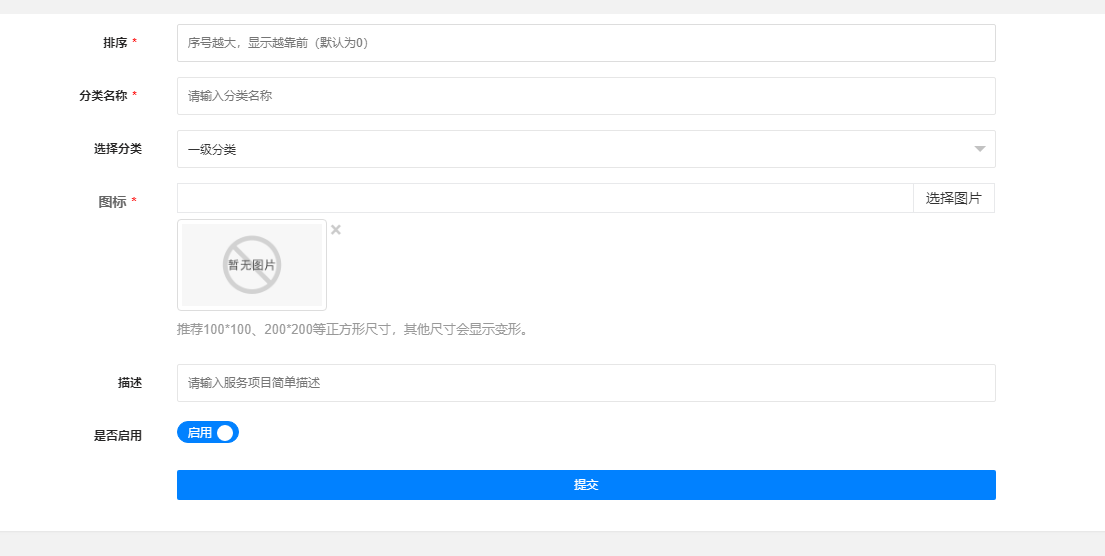Open the 选择分类 dropdown showing 一级分类

586,149
